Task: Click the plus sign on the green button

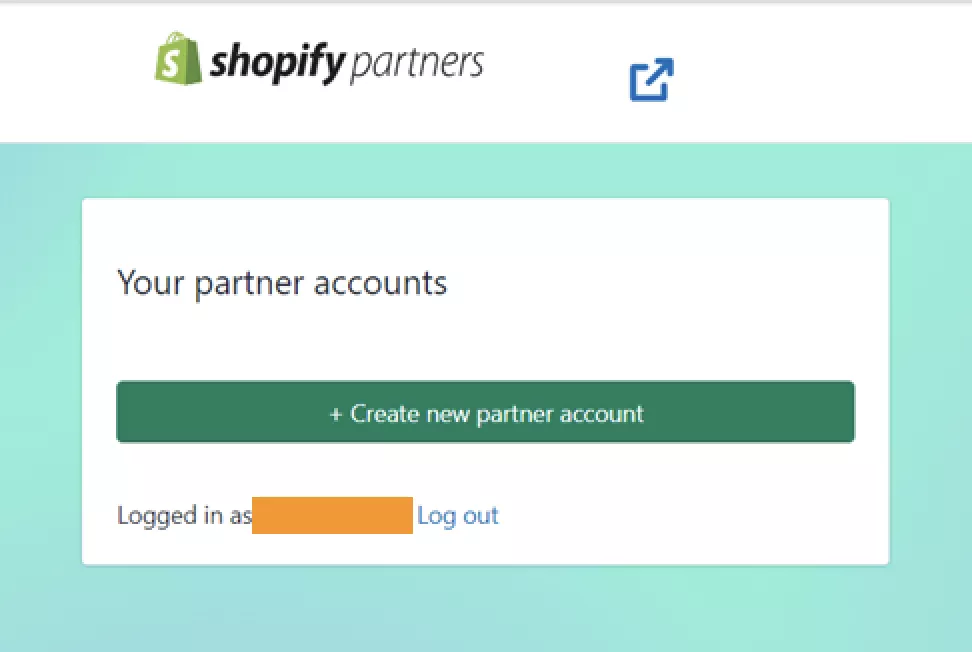Action: click(337, 412)
